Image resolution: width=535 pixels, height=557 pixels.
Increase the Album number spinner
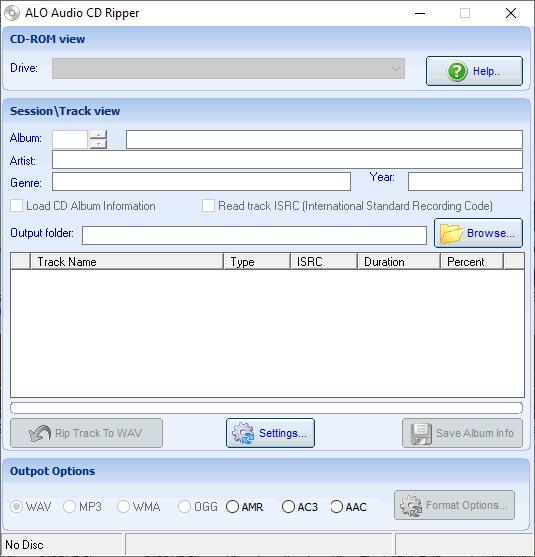pos(98,135)
